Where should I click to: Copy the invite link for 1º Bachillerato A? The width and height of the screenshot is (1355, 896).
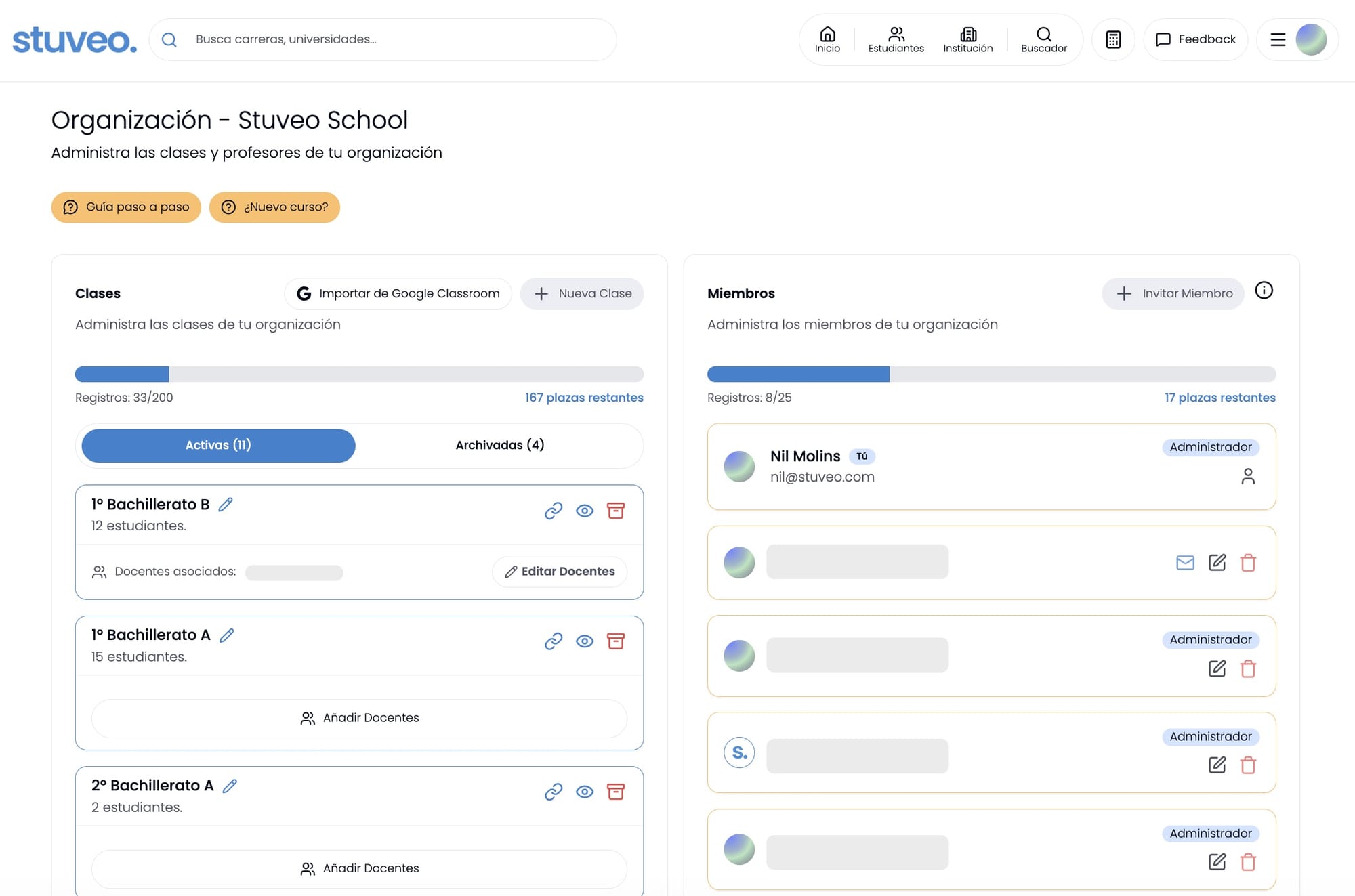(554, 641)
